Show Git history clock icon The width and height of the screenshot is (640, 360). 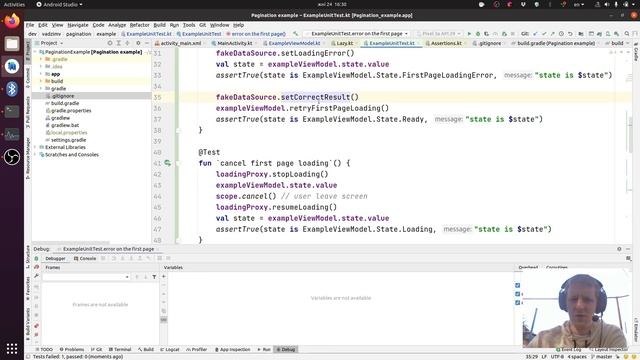561,33
